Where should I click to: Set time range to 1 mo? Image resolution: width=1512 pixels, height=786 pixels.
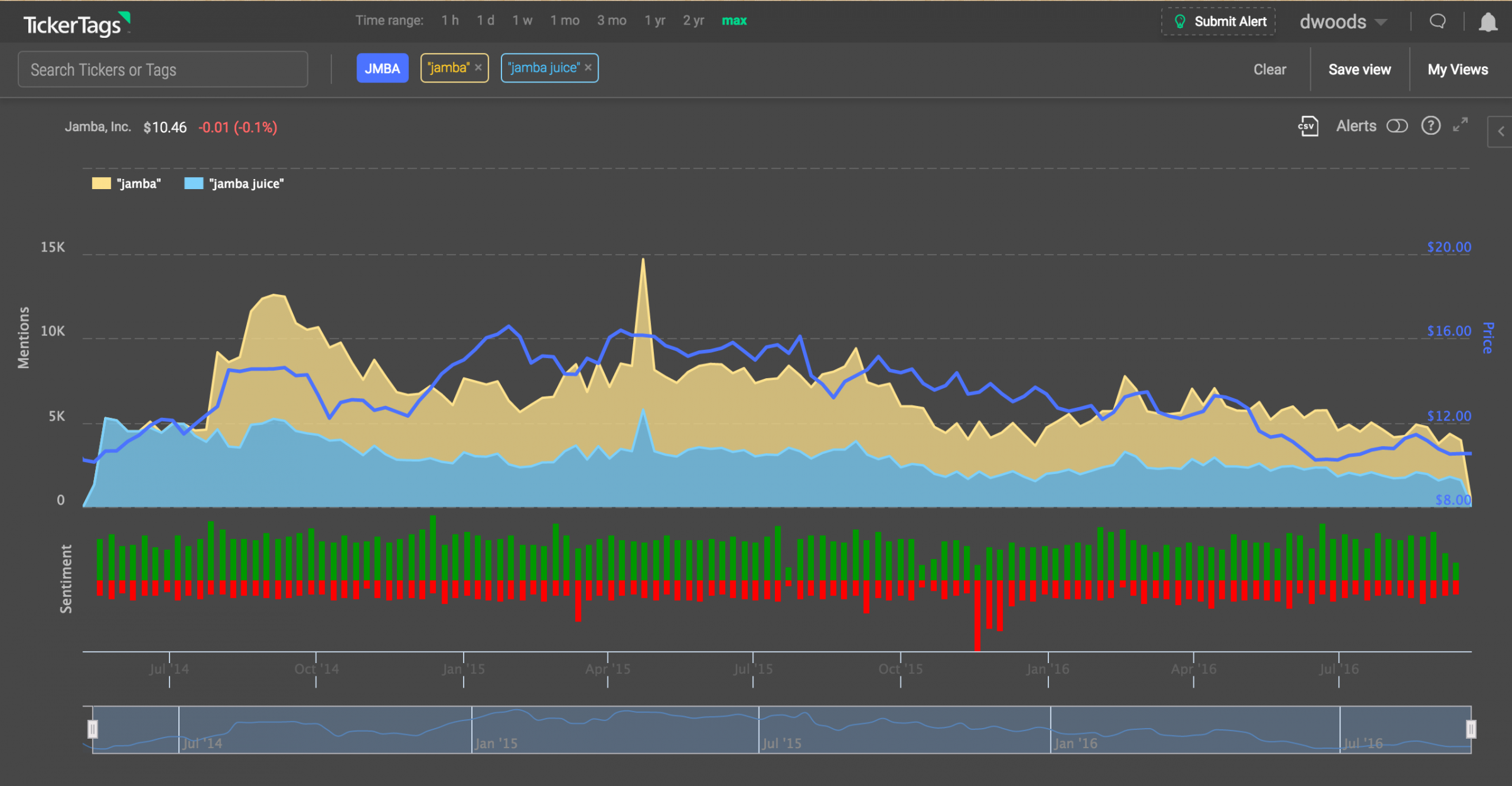coord(564,20)
